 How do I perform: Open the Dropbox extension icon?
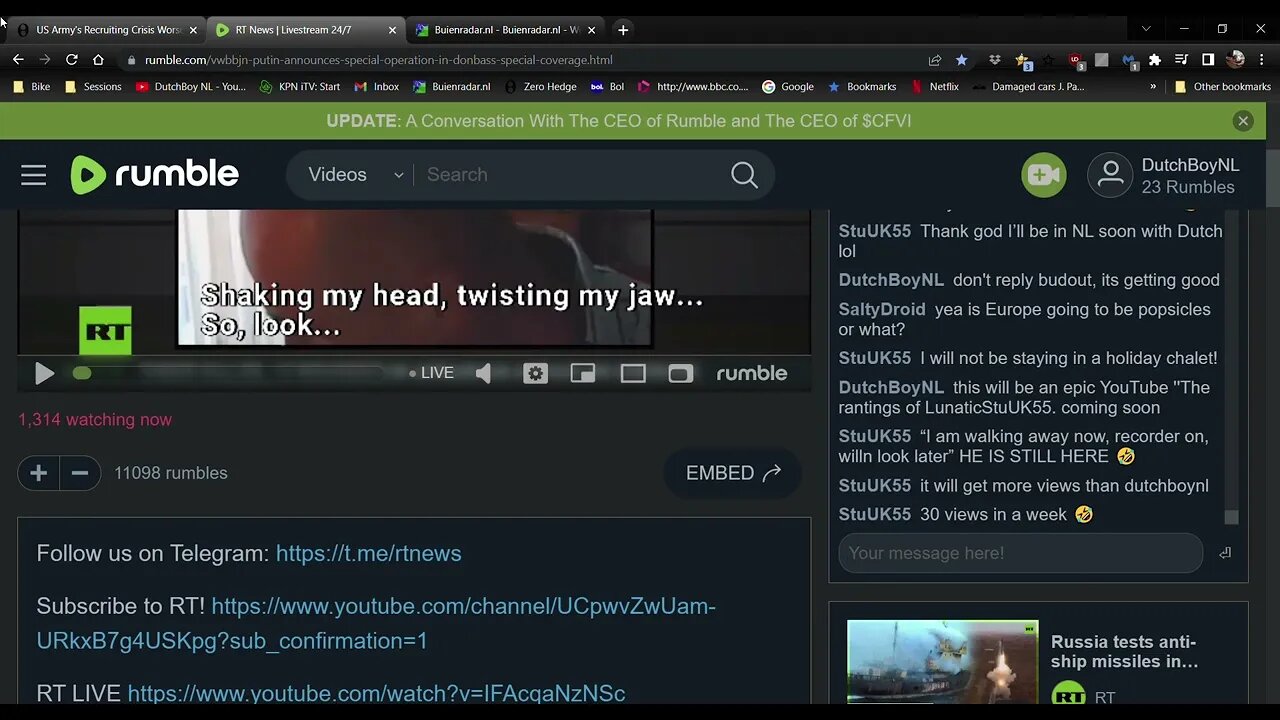pos(995,60)
